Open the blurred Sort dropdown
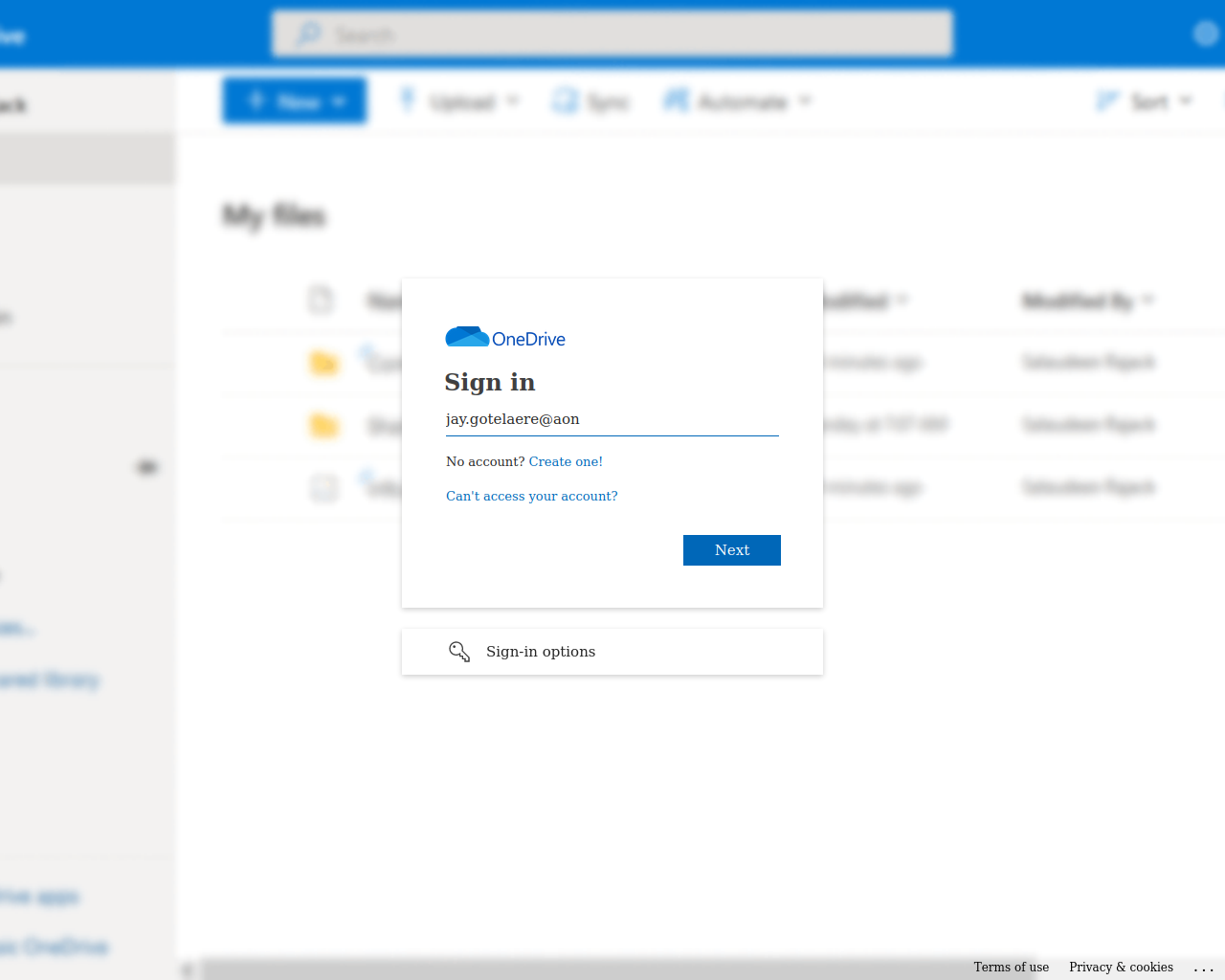 click(x=1145, y=100)
